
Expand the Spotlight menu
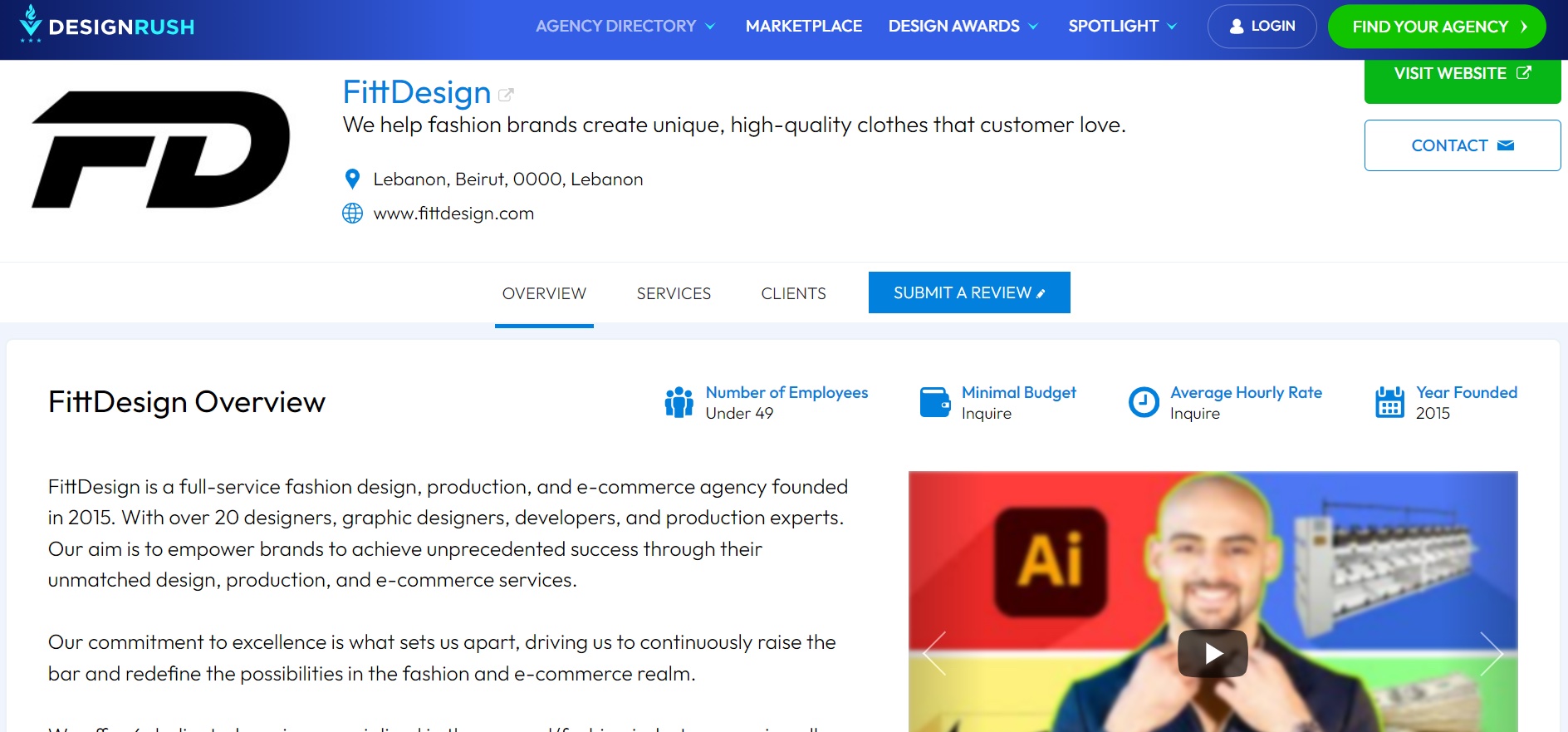1122,26
